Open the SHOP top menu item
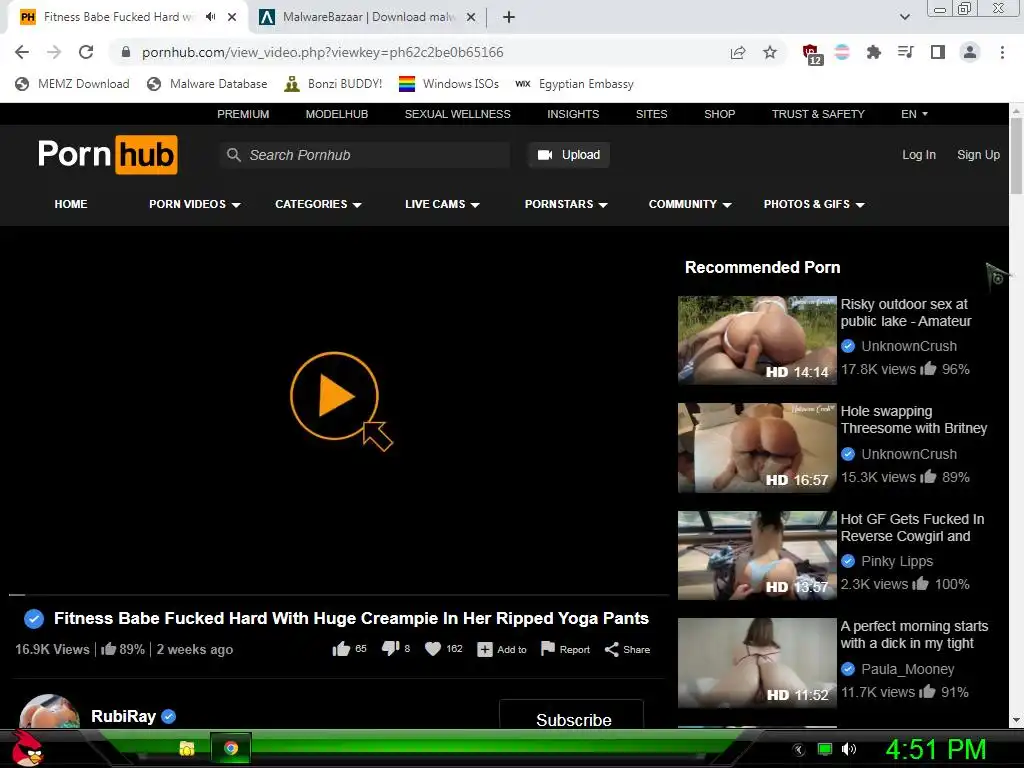 (720, 114)
